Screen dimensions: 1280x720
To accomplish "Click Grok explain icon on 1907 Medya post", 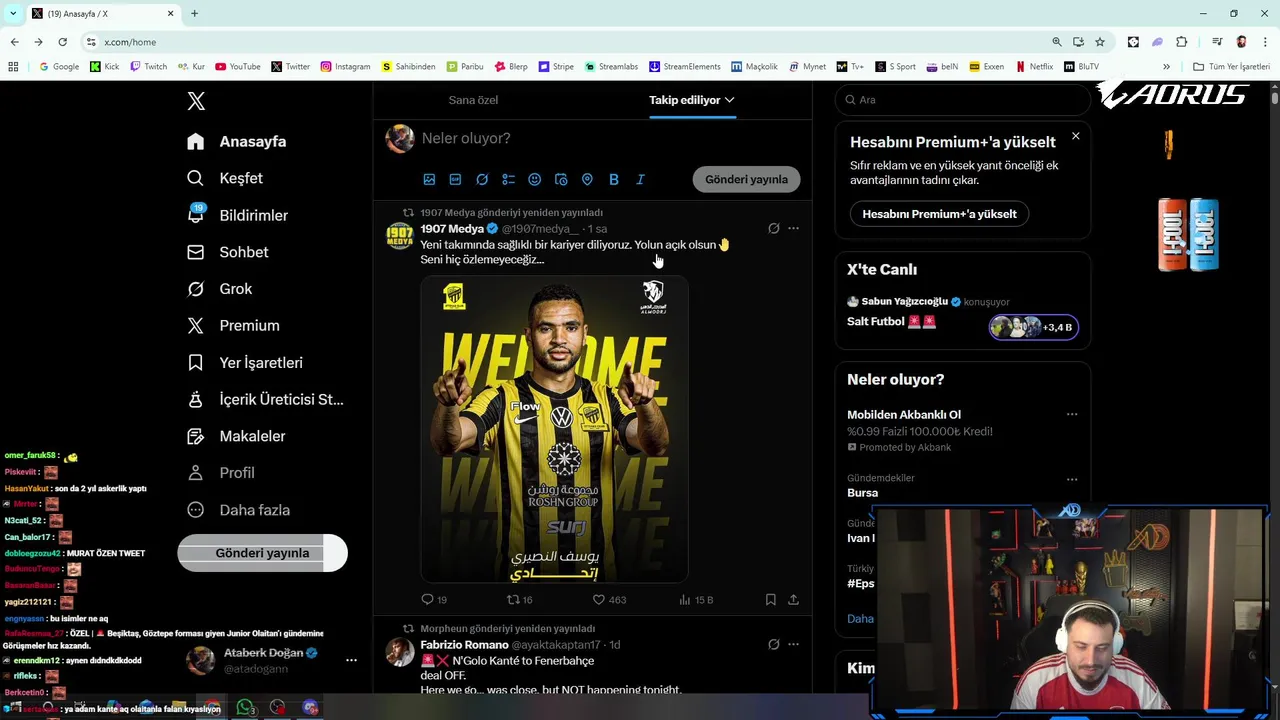I will (x=773, y=228).
